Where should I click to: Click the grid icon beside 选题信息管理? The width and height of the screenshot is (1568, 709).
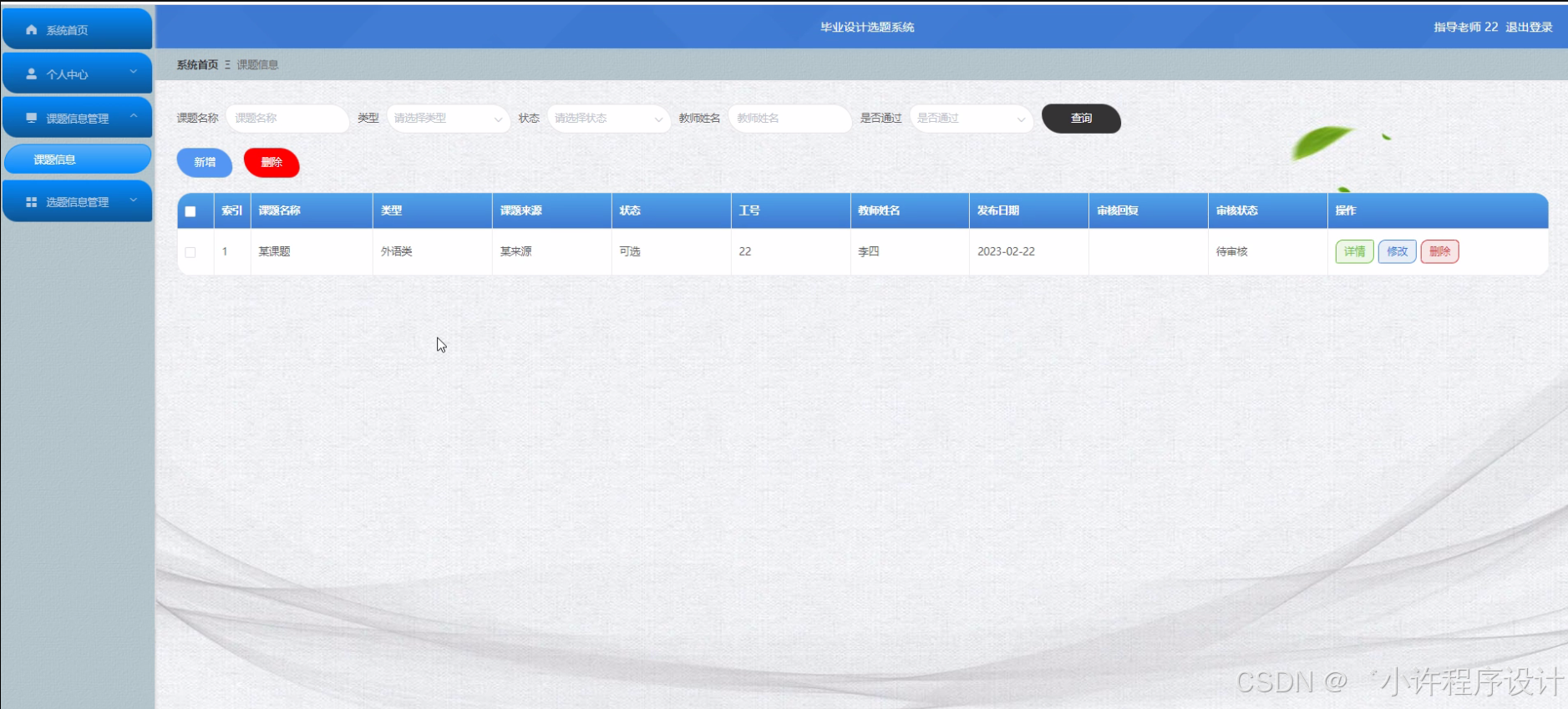click(x=32, y=202)
